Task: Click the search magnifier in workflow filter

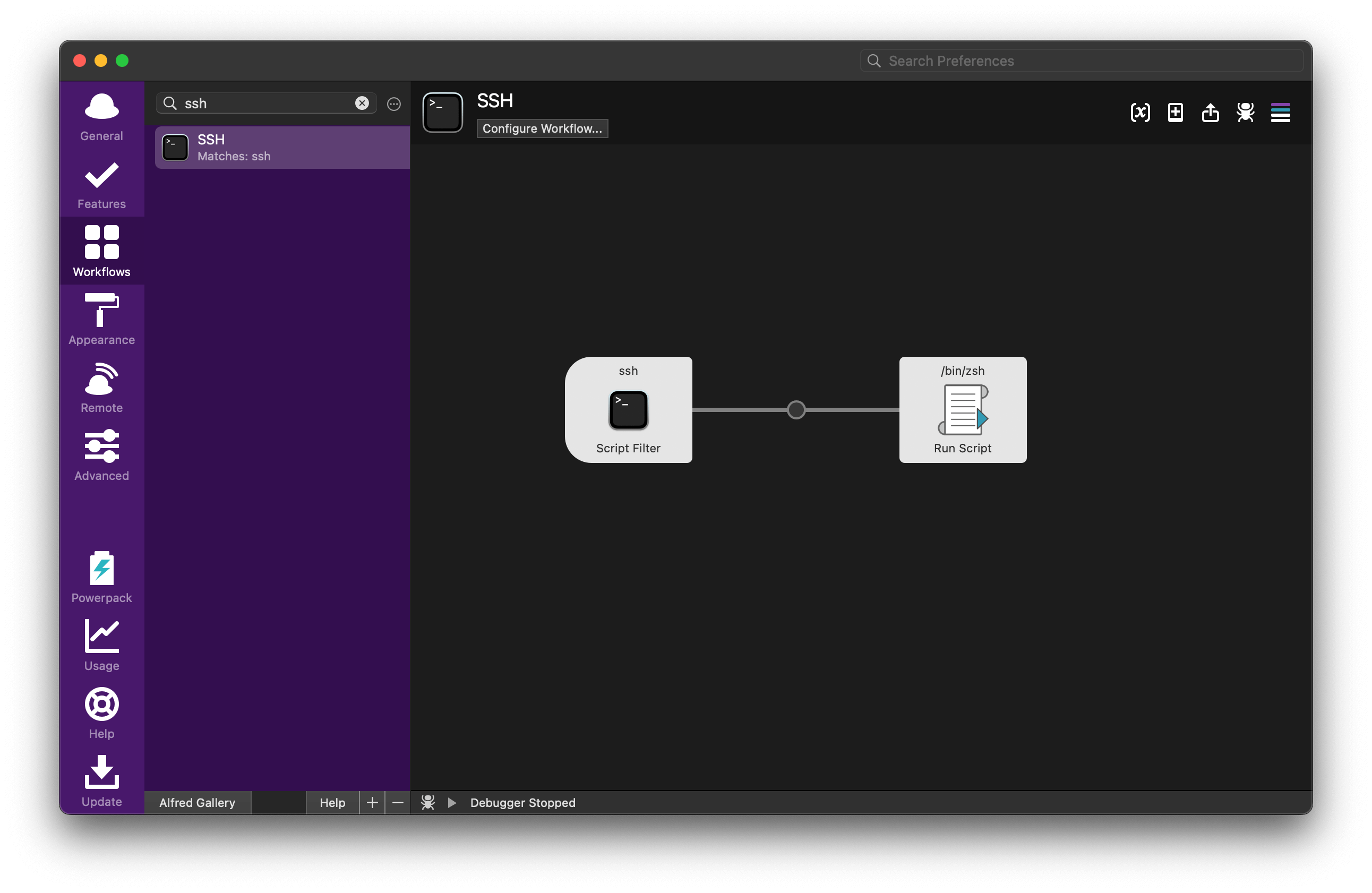Action: pos(170,103)
